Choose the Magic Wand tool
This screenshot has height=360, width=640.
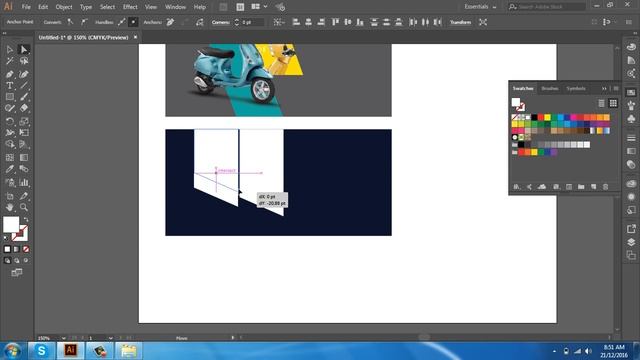(x=10, y=61)
